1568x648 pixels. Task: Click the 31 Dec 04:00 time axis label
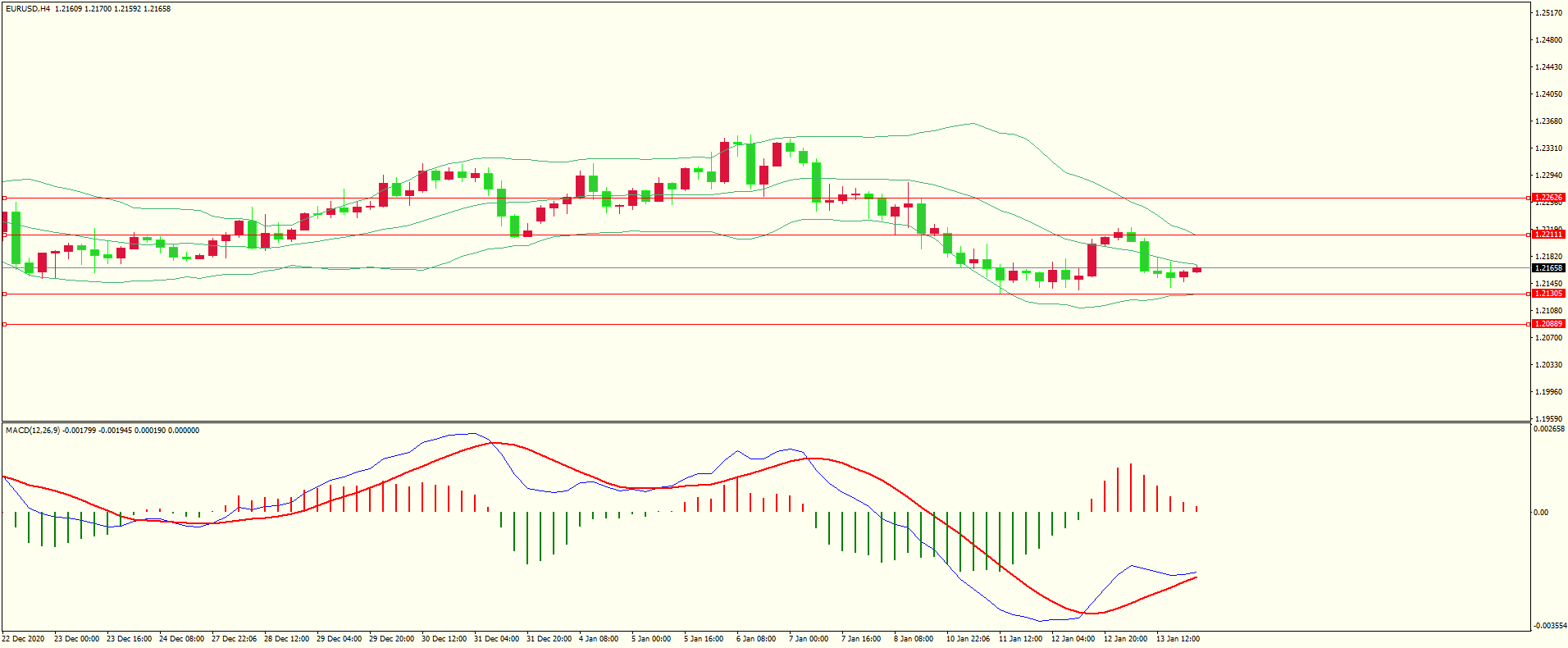(x=496, y=638)
